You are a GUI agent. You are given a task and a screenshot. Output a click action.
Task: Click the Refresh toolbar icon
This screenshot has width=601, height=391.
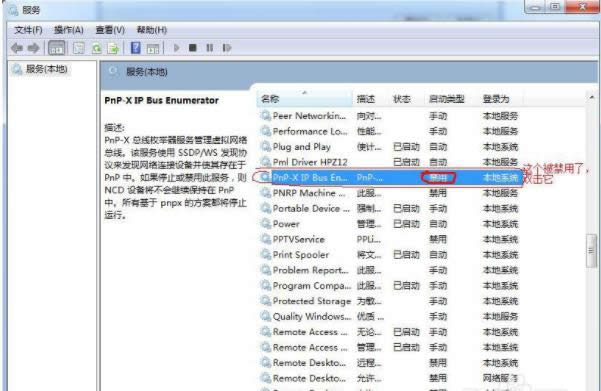tap(96, 48)
